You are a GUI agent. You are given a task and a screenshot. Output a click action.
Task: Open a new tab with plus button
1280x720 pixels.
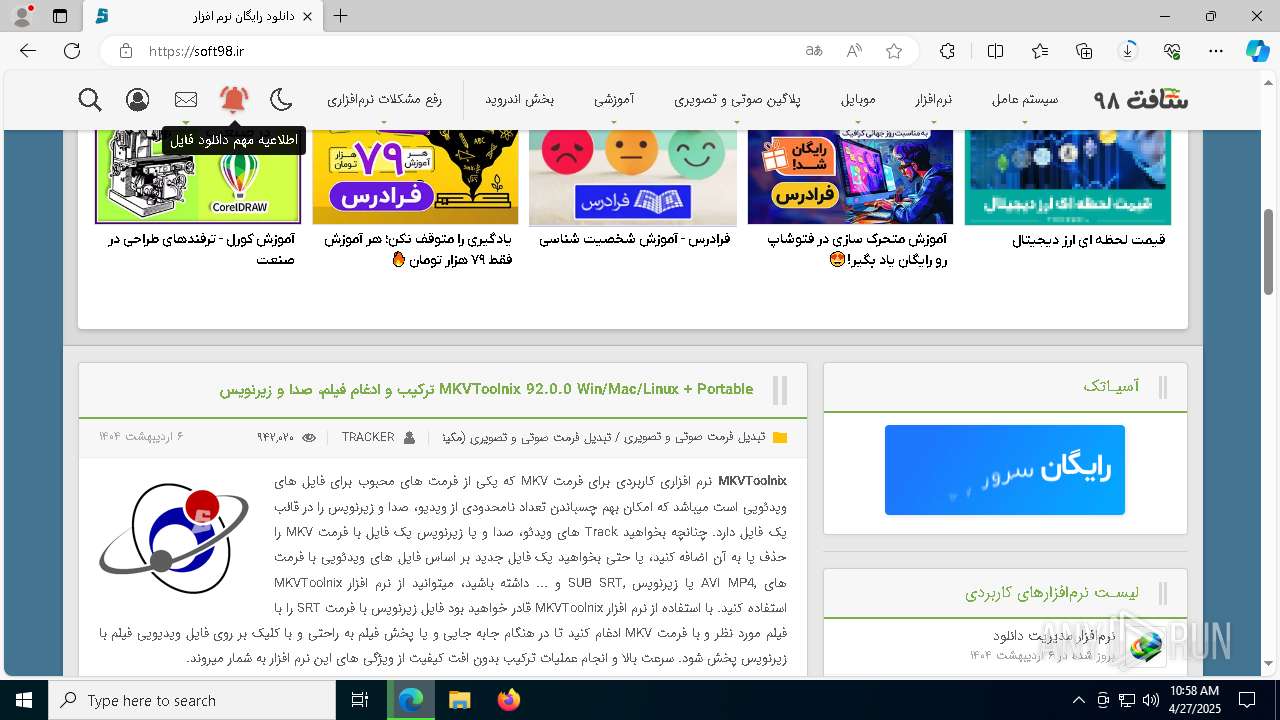341,16
